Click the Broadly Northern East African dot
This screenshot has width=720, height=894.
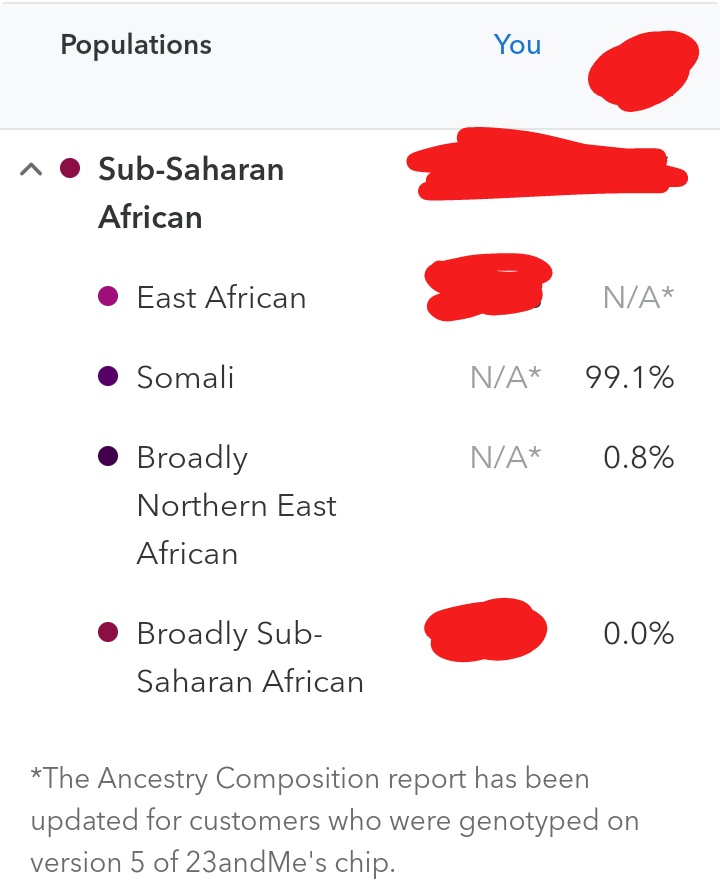(x=108, y=456)
